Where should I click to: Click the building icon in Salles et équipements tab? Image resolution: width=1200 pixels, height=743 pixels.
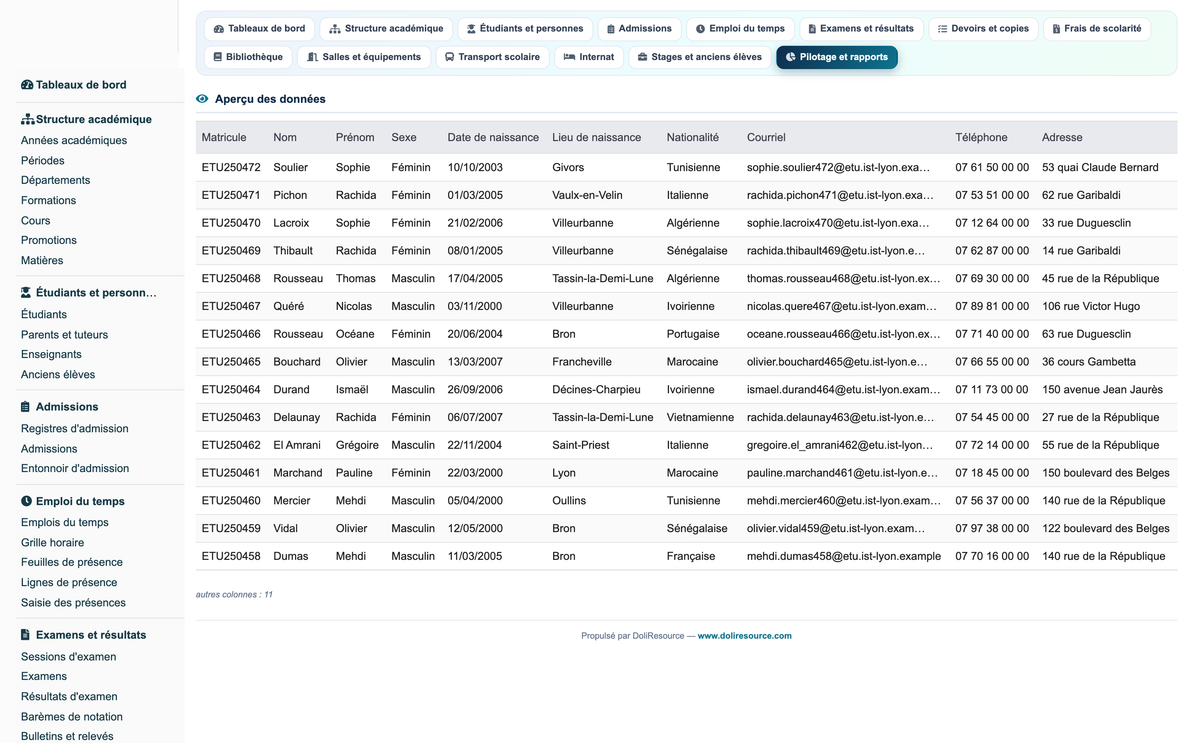(313, 57)
